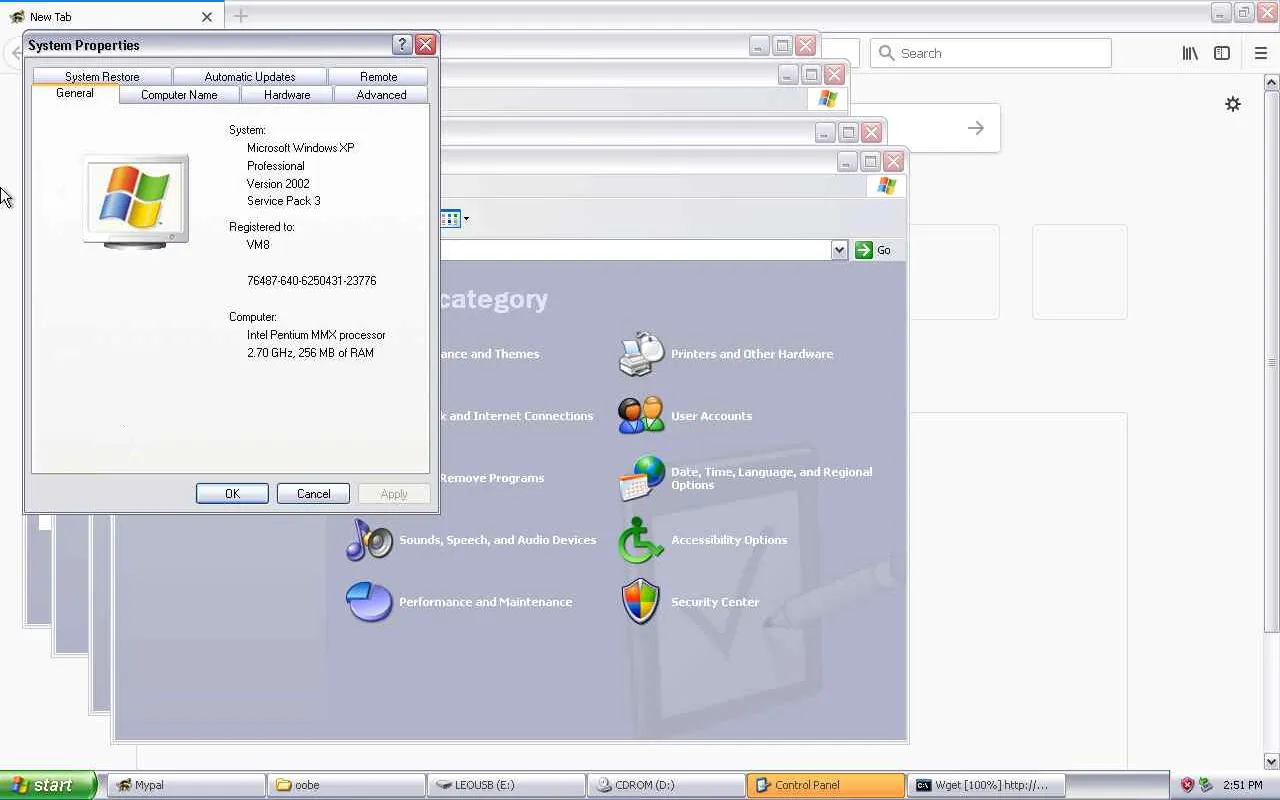This screenshot has height=800, width=1280.
Task: Click the User Accounts people icon
Action: click(641, 415)
